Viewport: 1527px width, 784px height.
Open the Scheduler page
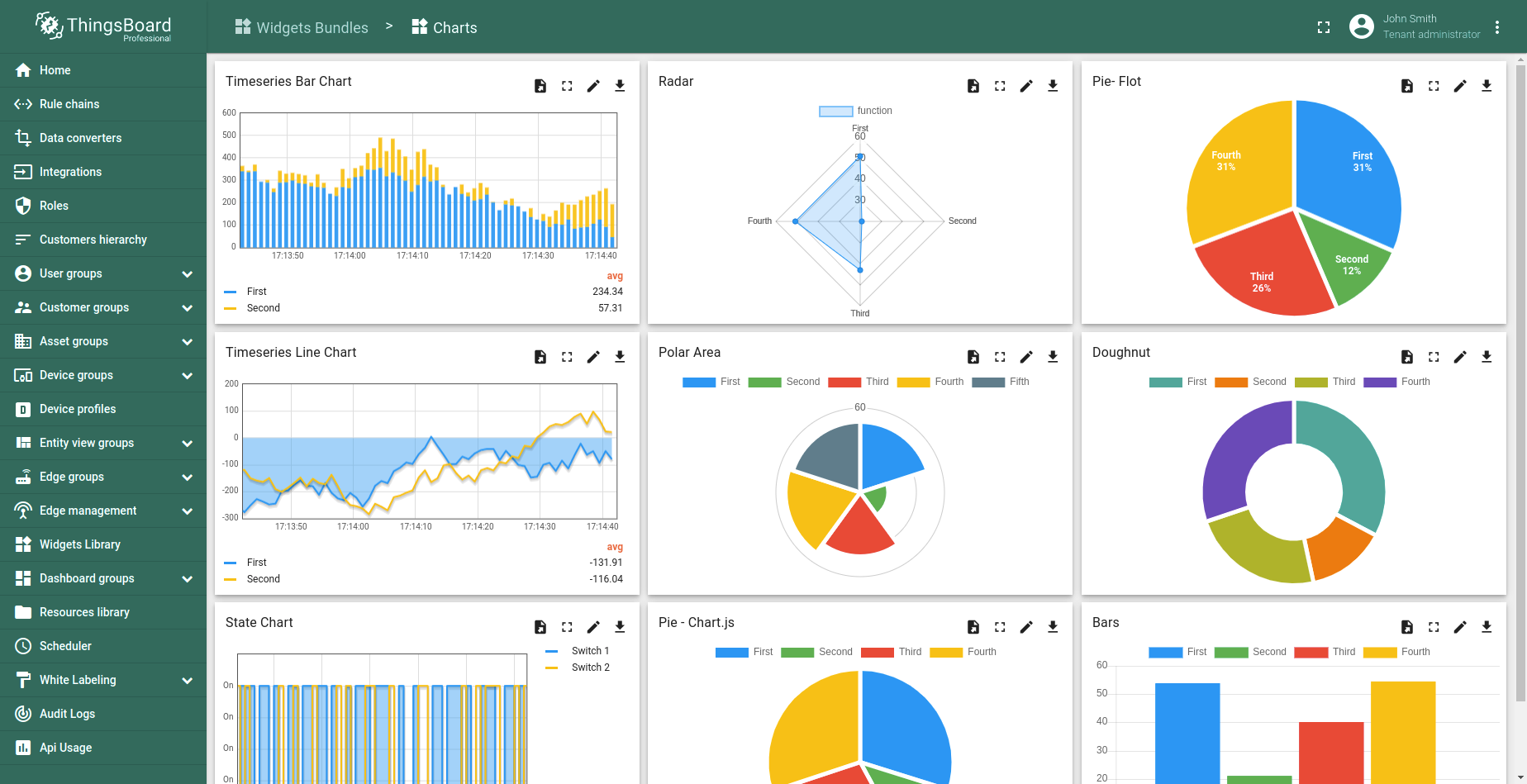point(103,646)
